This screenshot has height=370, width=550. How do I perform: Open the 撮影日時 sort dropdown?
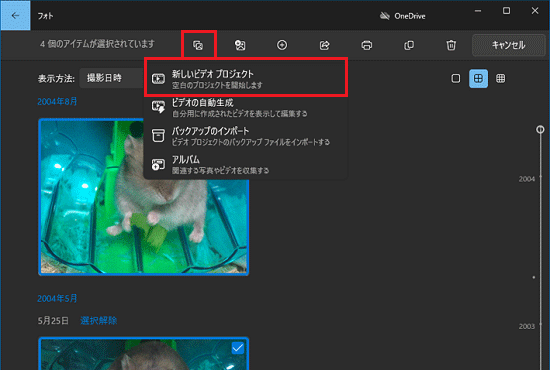point(112,78)
